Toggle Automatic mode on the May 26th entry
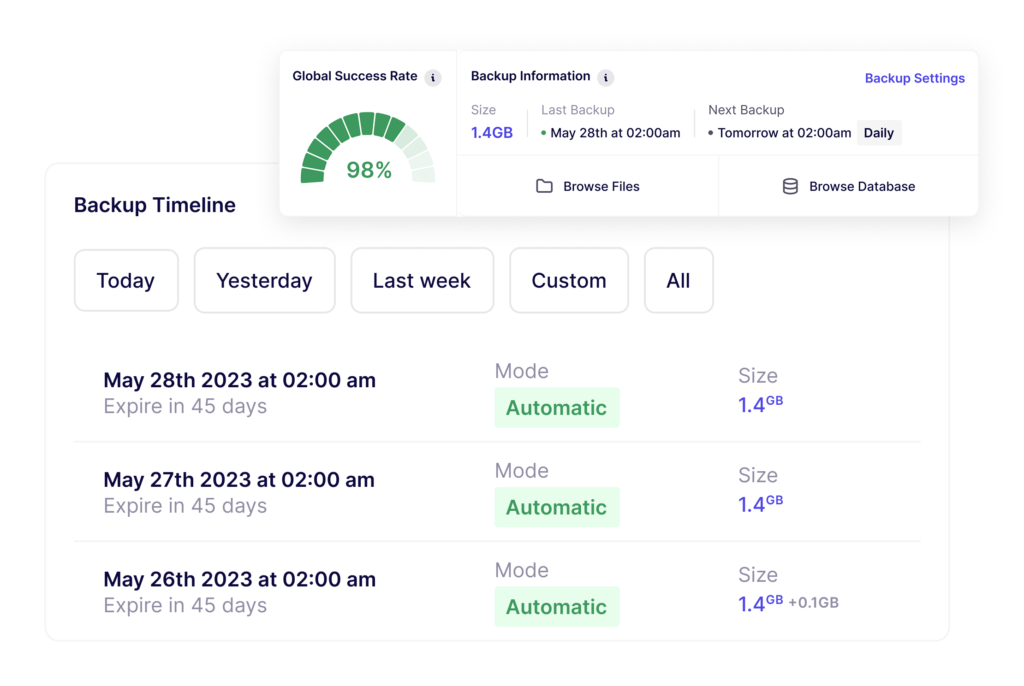 (x=557, y=606)
